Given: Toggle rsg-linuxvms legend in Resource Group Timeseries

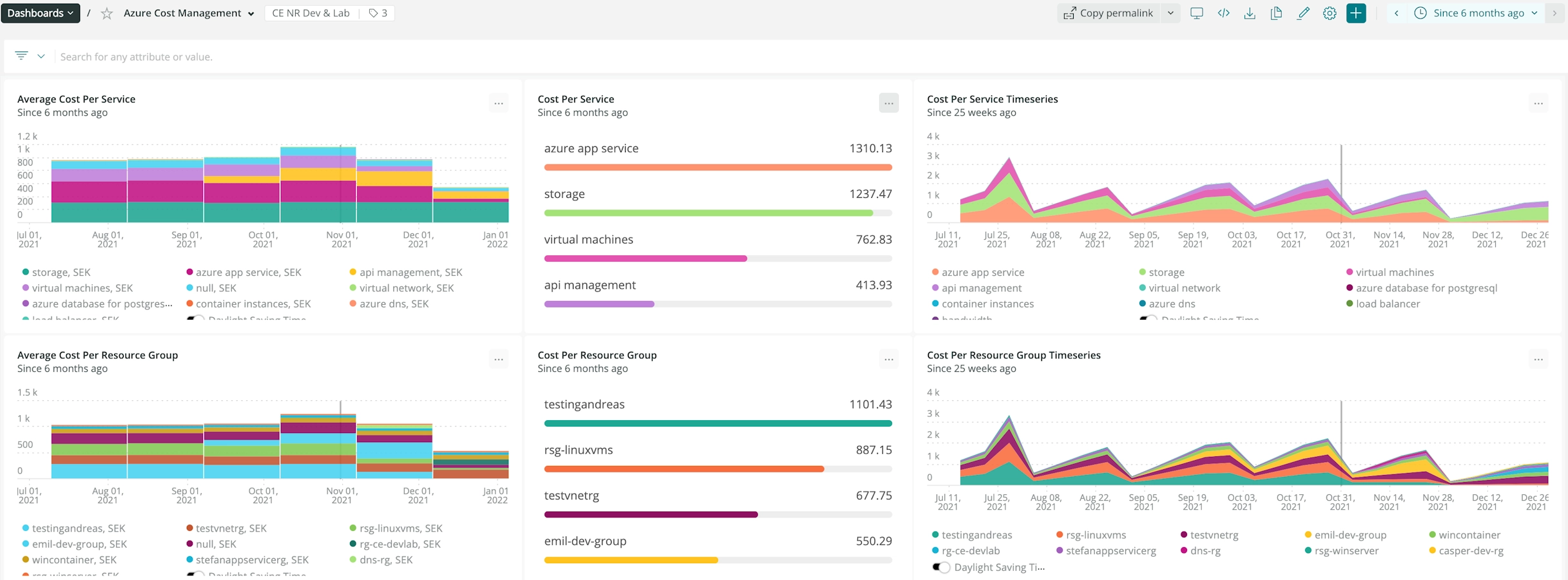Looking at the screenshot, I should 1091,534.
